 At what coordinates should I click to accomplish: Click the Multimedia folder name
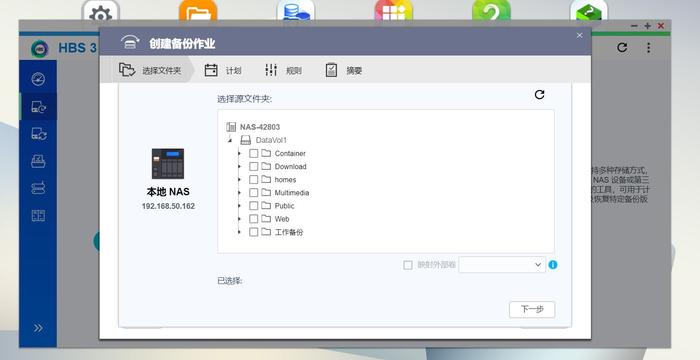(x=292, y=193)
